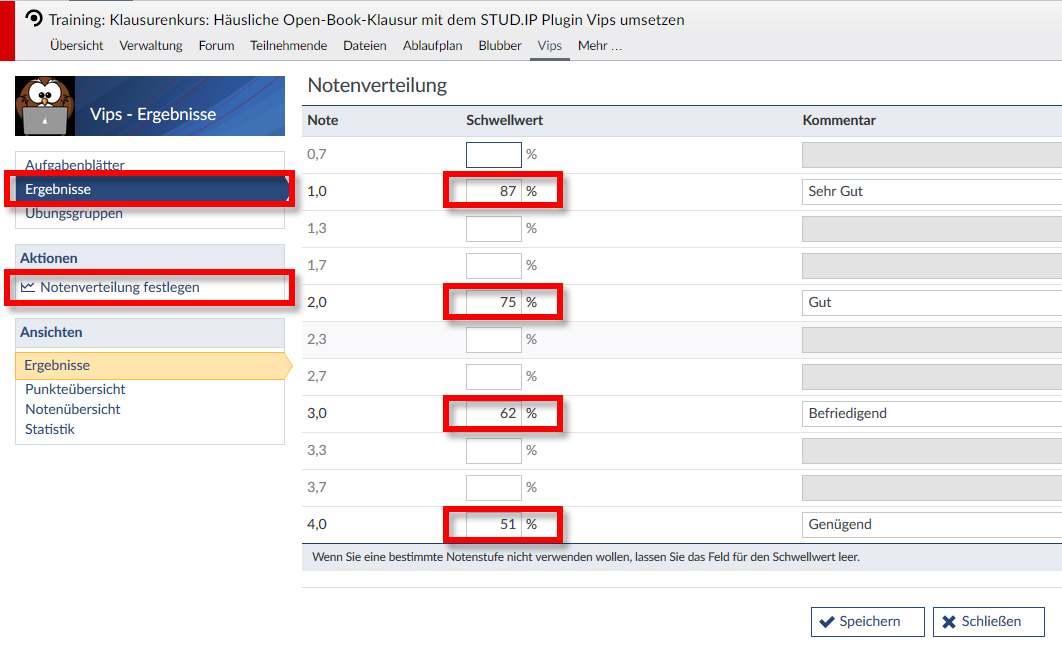
Task: Save the grade distribution with Speichern
Action: pyautogui.click(x=868, y=622)
